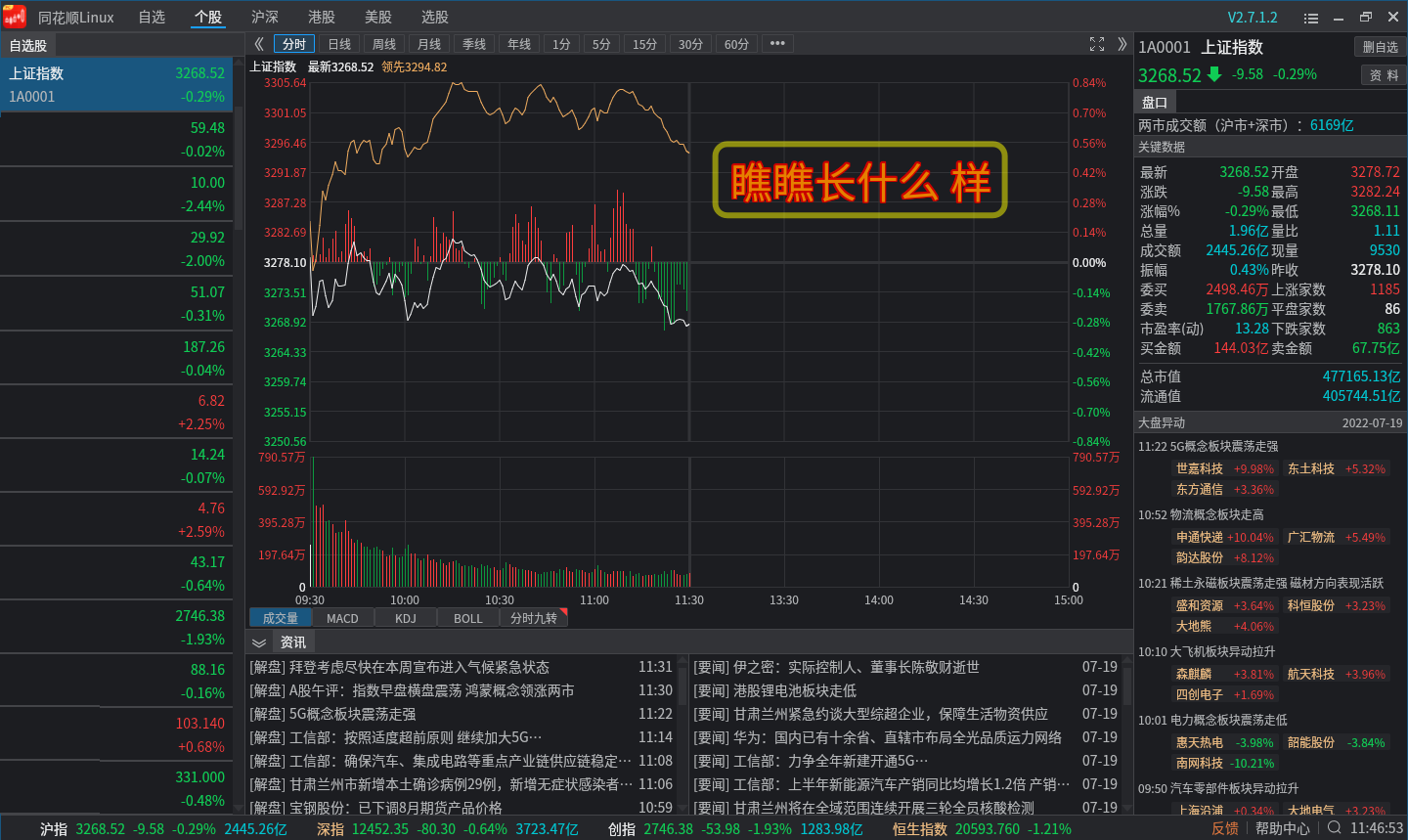Select watchlist row priced 103.140

(116, 735)
